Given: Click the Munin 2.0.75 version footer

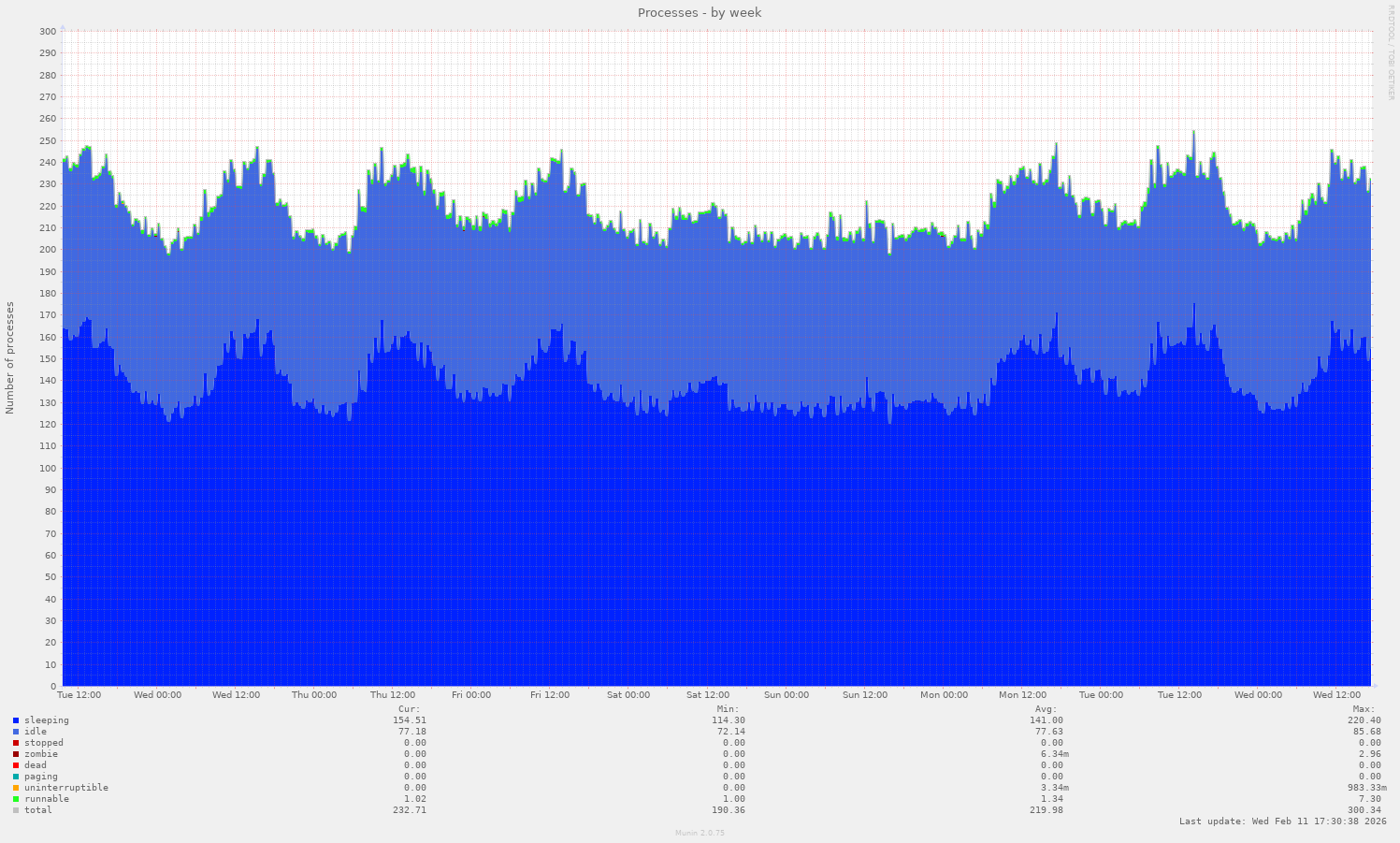Looking at the screenshot, I should [x=700, y=833].
